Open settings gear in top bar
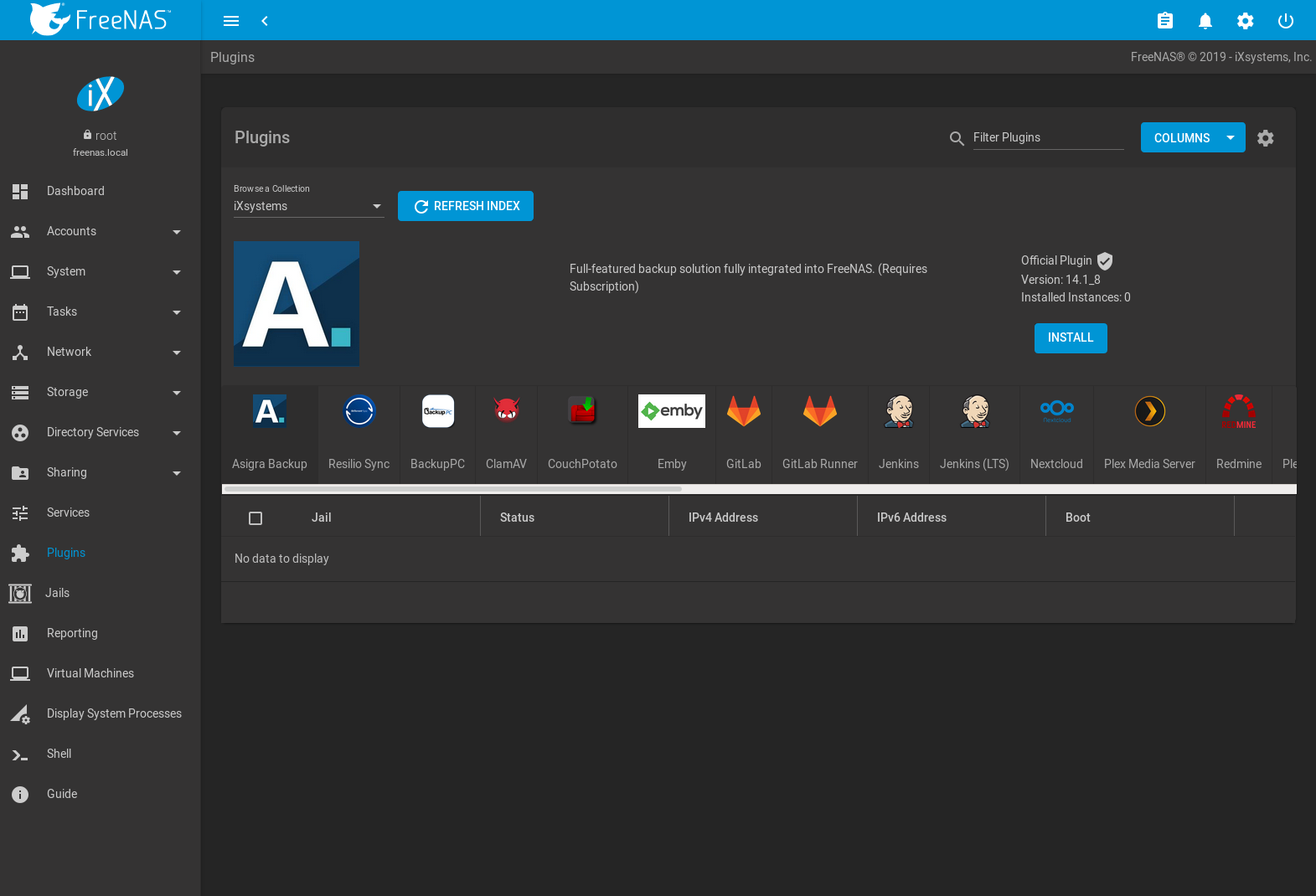This screenshot has height=896, width=1316. 1246,21
